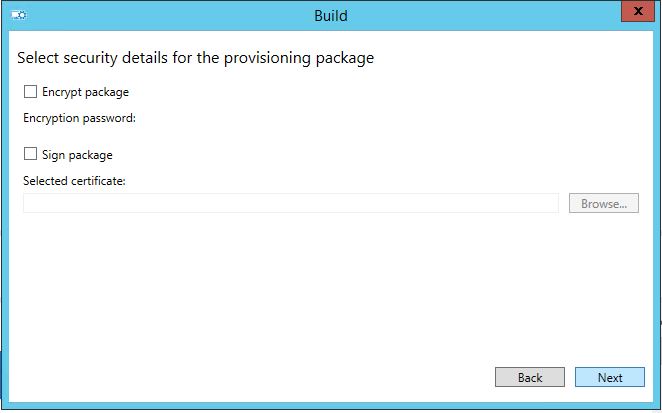Focus the Selected certificate text field
The image size is (662, 413).
click(291, 204)
